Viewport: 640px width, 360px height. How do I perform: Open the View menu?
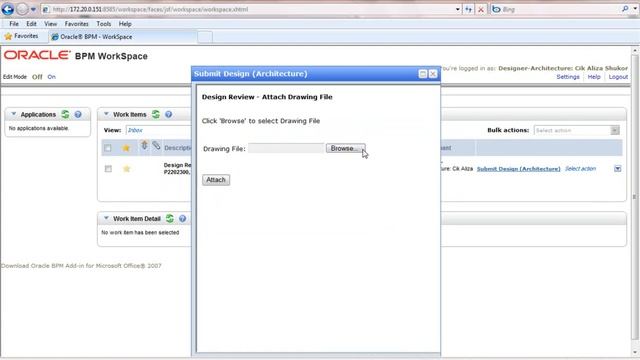[51, 24]
